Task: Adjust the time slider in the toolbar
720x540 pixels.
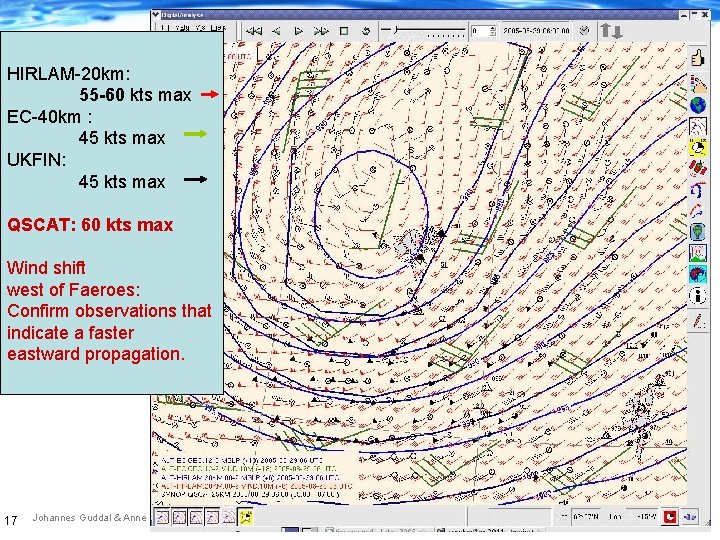Action: (x=423, y=31)
